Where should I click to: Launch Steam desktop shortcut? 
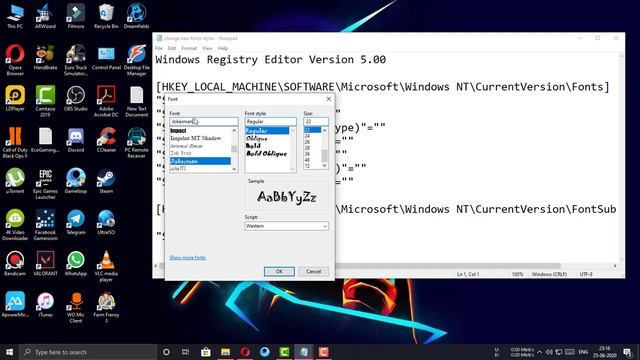point(106,181)
